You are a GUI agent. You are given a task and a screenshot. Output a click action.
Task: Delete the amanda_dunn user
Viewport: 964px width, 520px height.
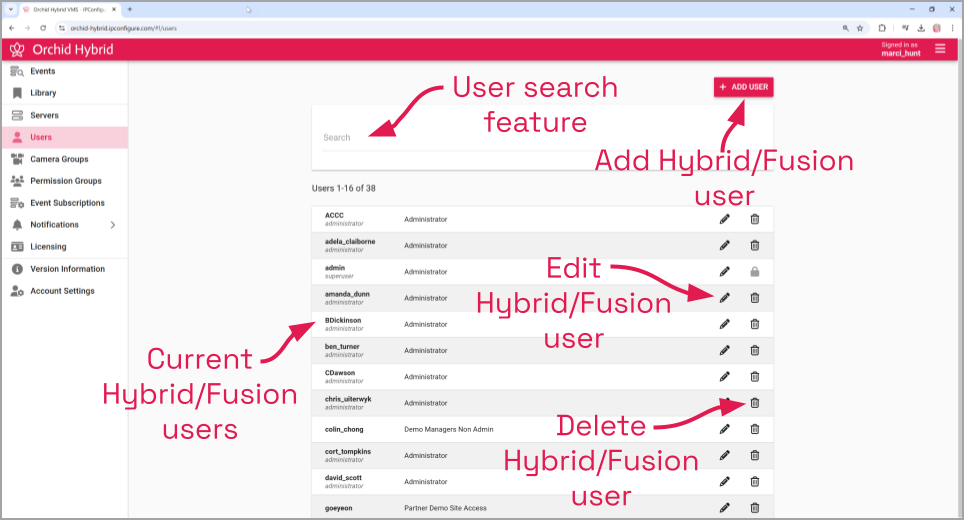pos(755,298)
